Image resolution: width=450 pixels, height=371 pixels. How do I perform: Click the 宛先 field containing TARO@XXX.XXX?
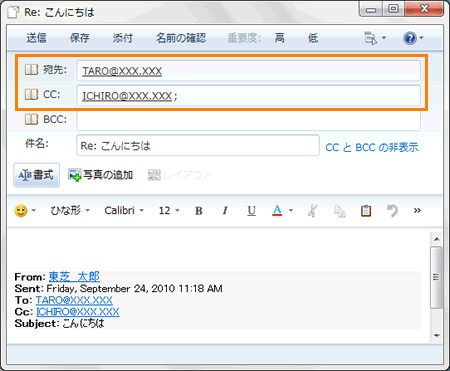coord(248,71)
